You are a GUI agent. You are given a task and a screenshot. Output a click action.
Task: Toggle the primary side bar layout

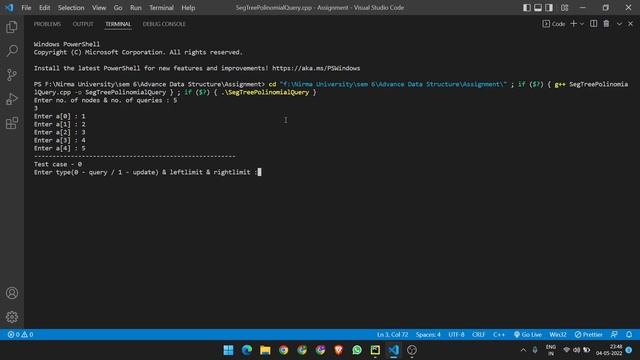[x=527, y=8]
